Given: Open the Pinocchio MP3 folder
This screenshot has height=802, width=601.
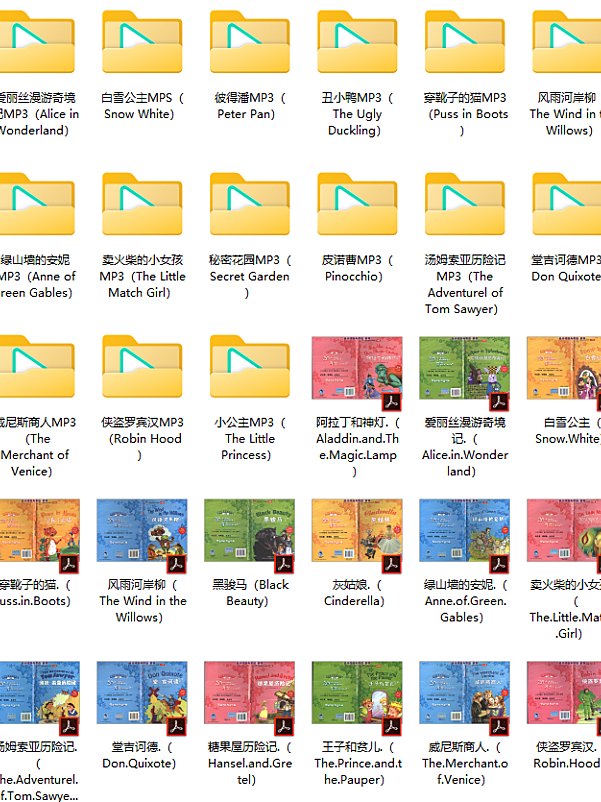Looking at the screenshot, I should pos(357,206).
